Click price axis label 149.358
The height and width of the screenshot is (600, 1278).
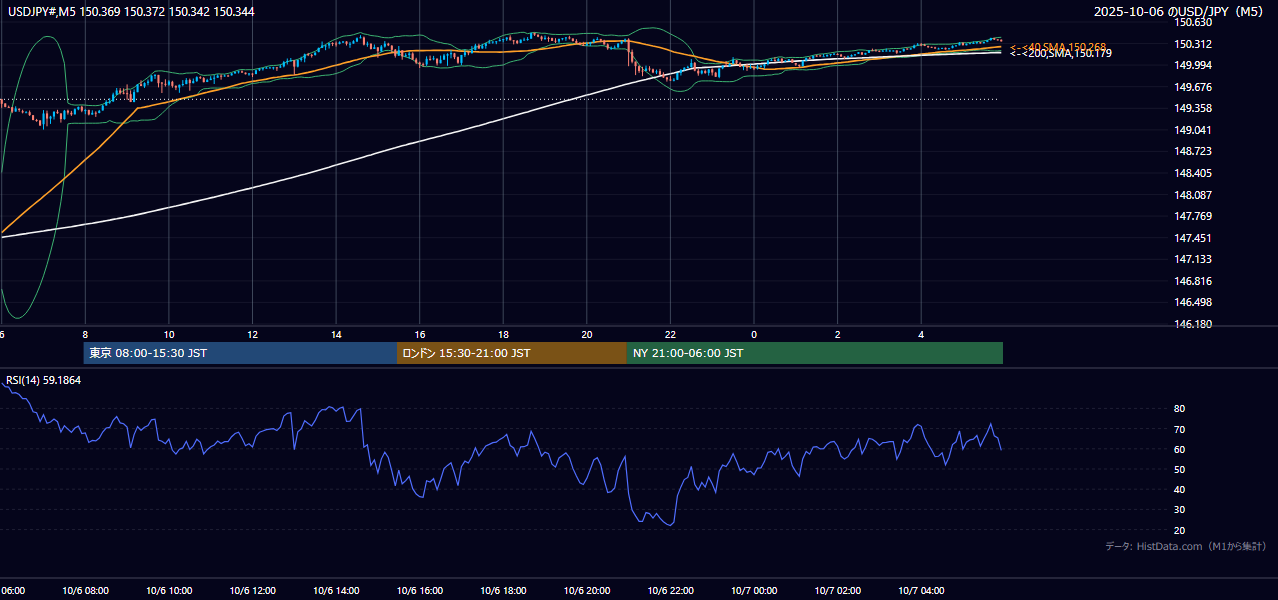pos(1193,108)
